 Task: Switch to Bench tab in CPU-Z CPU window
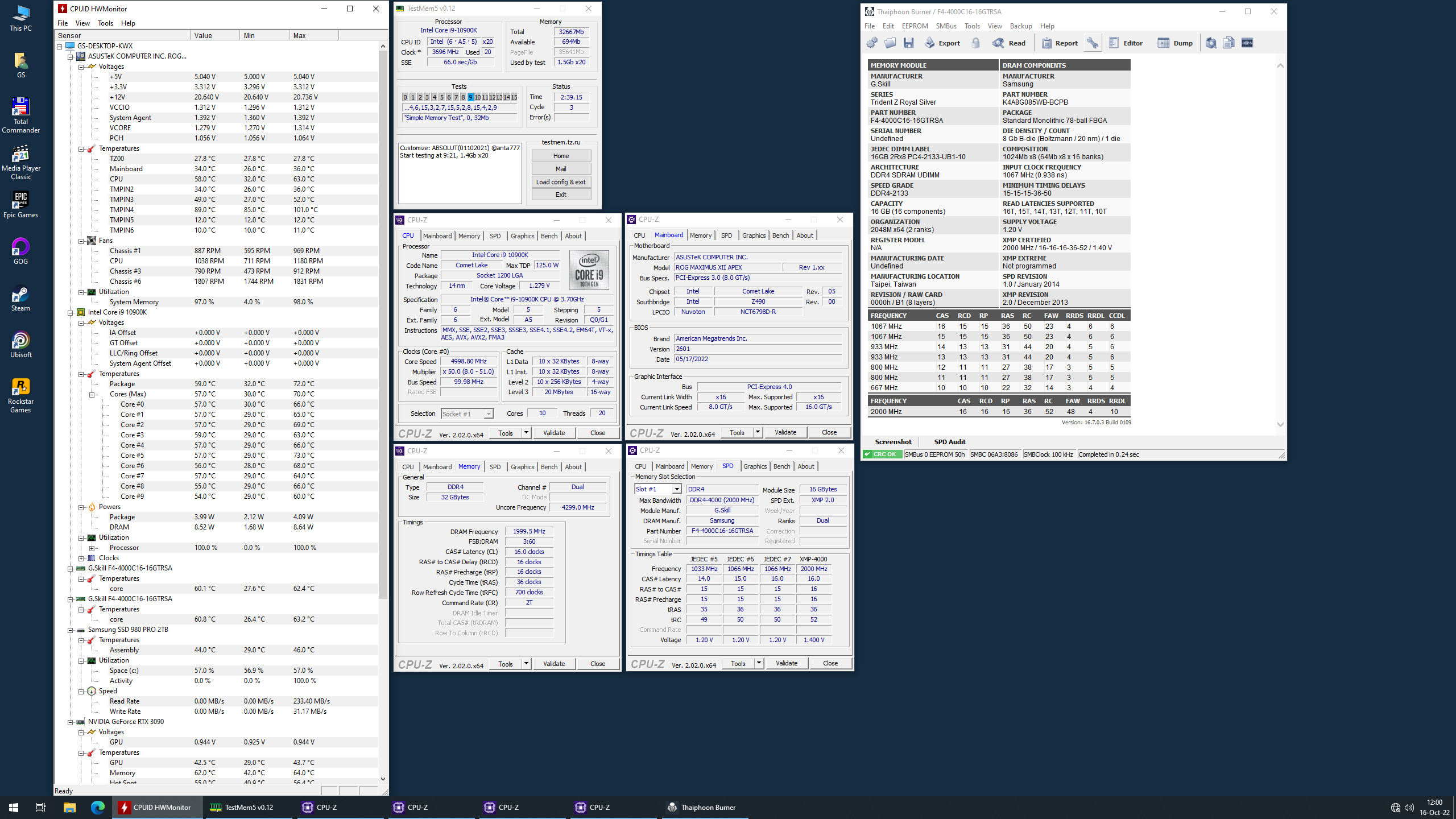[x=549, y=236]
